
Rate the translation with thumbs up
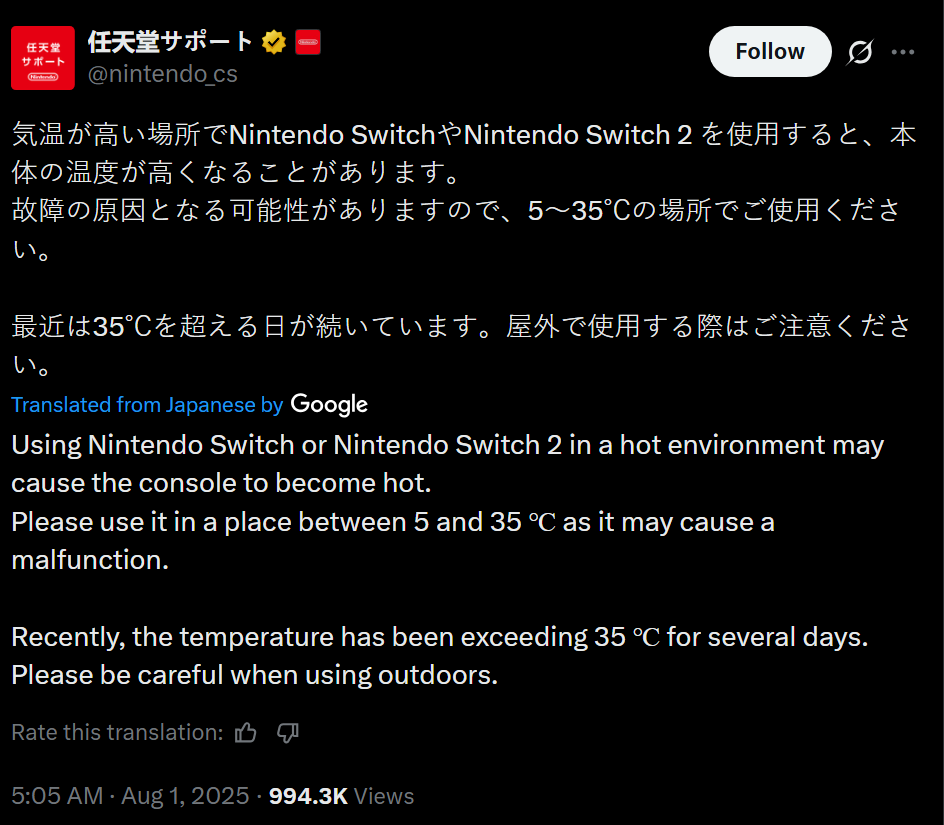246,733
